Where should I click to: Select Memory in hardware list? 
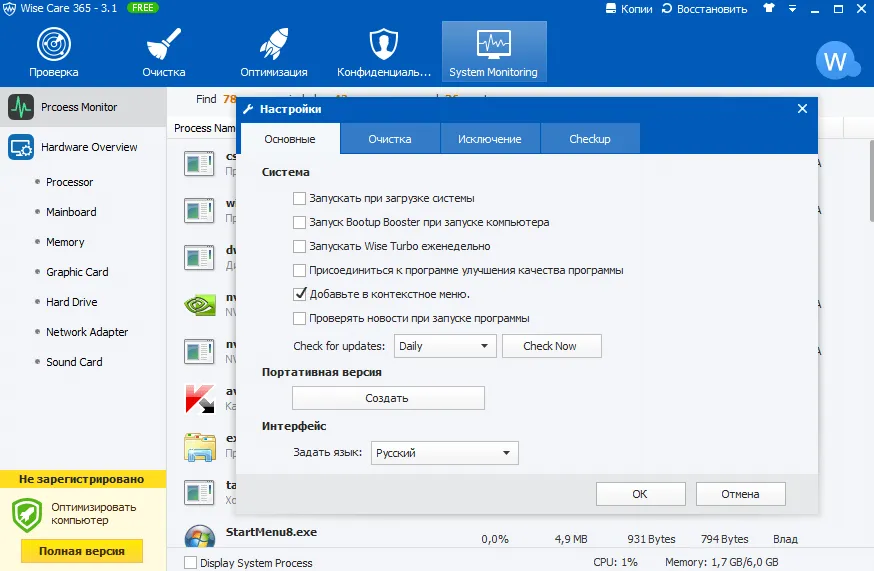coord(65,242)
